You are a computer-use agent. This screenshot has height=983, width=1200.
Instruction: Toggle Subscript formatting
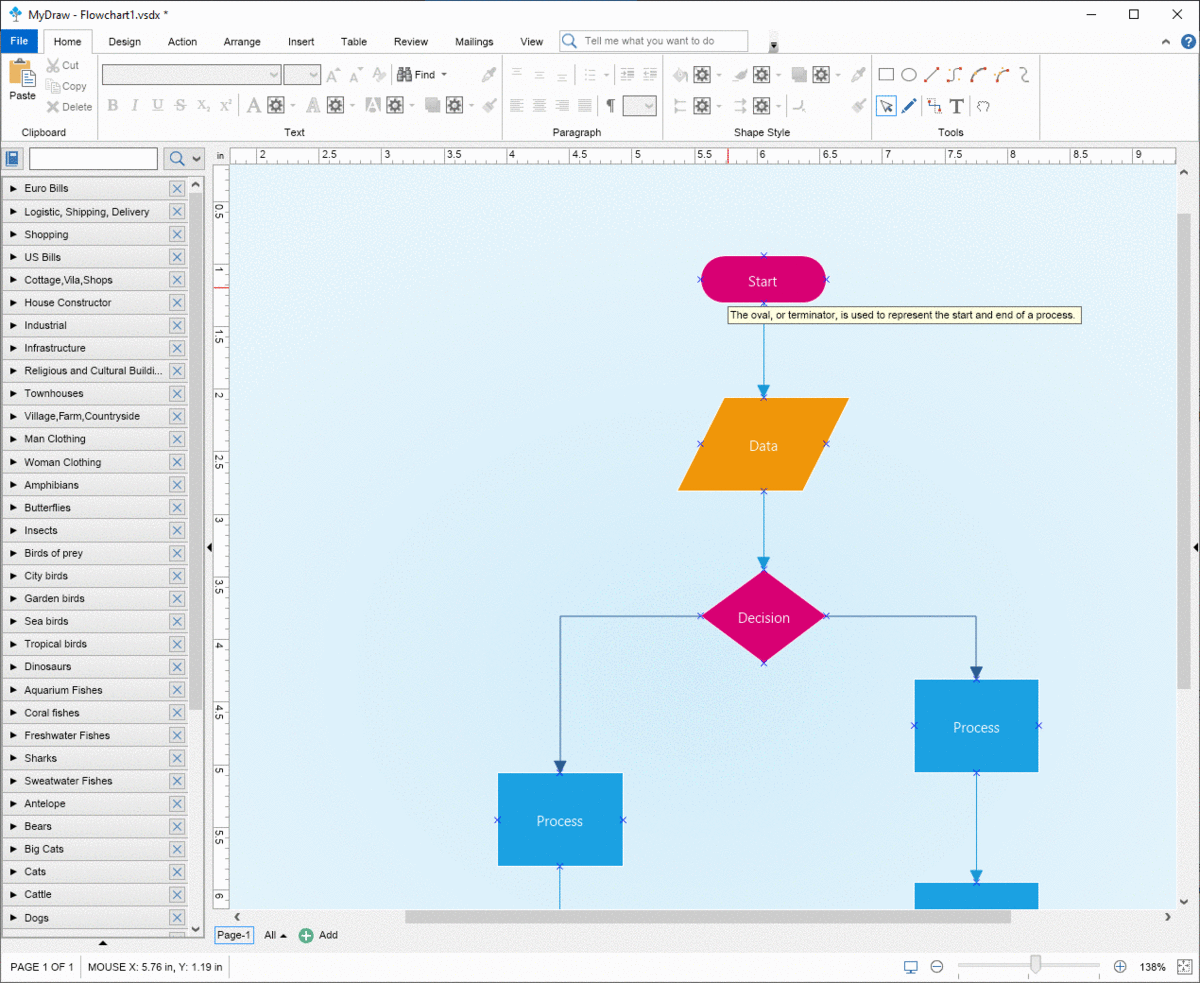point(203,106)
